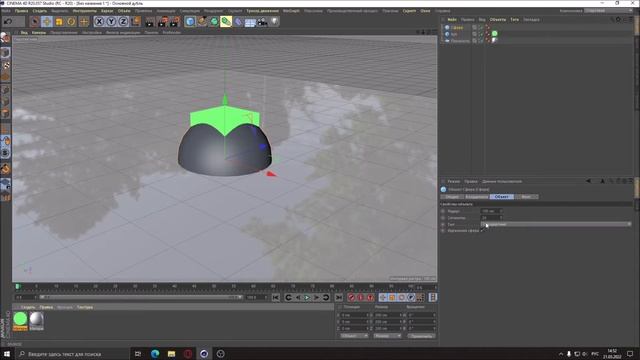This screenshot has width=640, height=360.
Task: Open the Теги menu in object manager
Action: coord(514,20)
